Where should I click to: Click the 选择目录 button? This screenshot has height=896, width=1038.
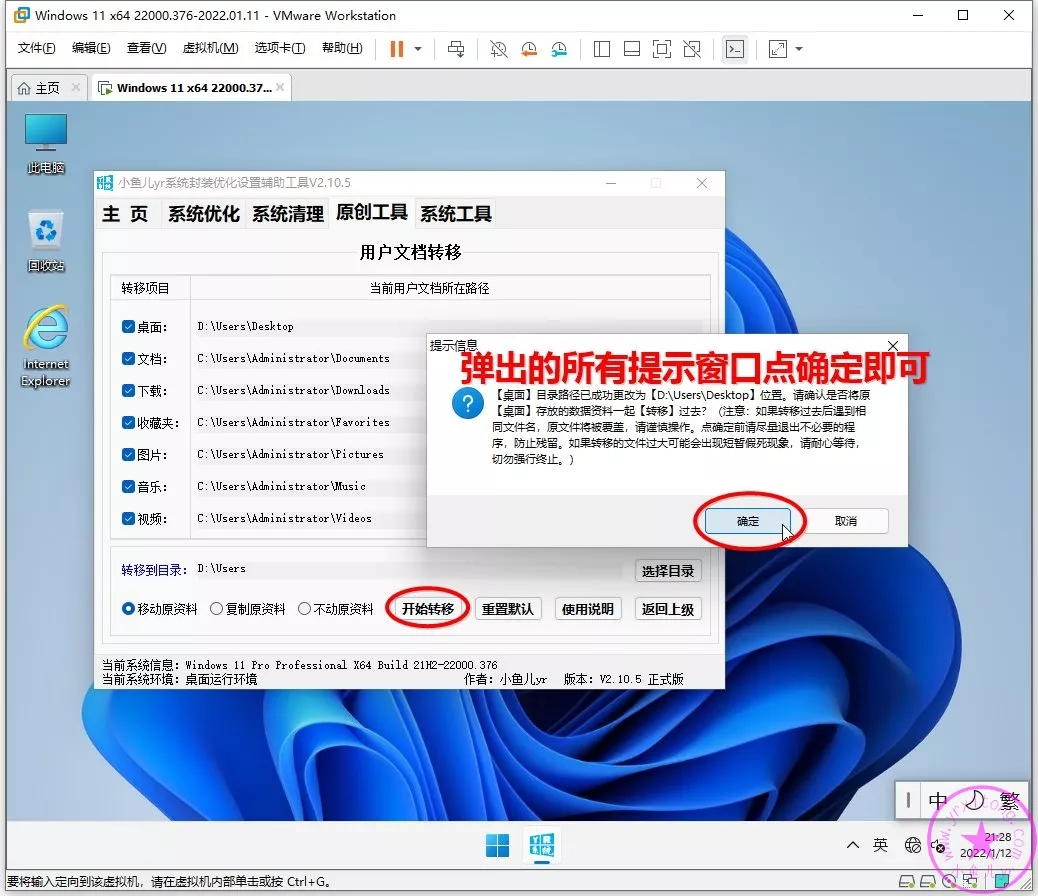(669, 571)
